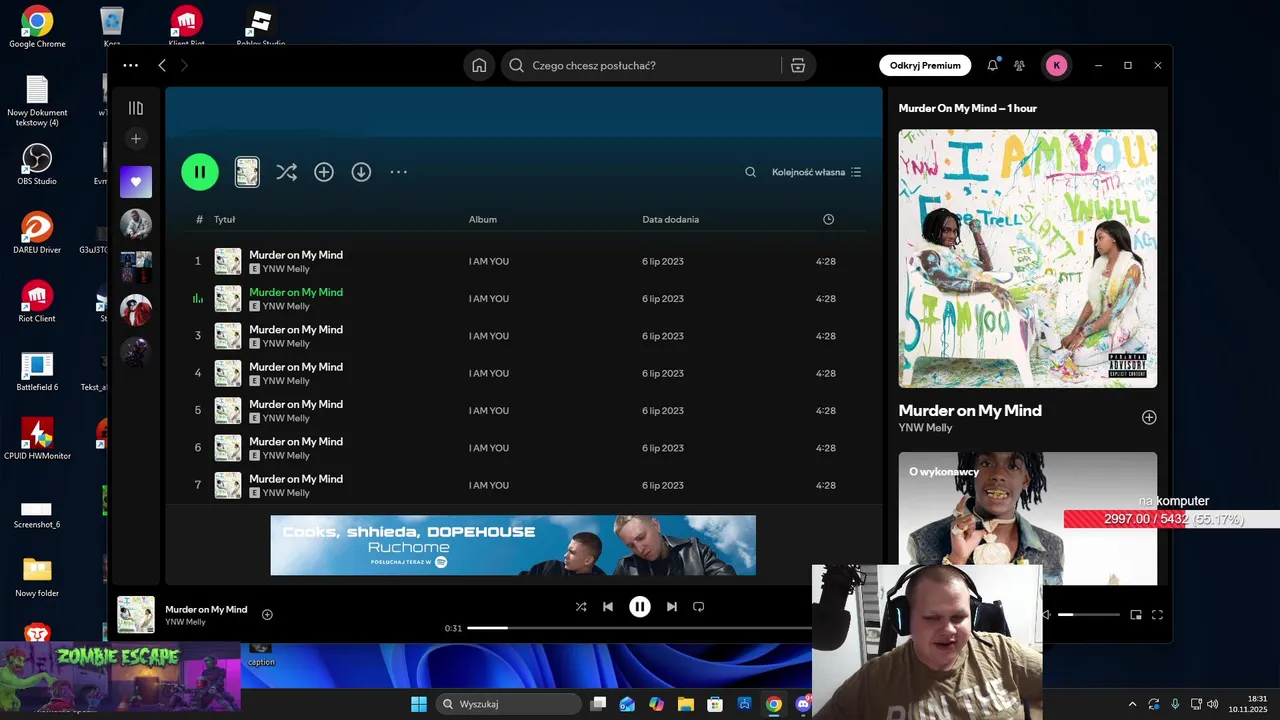
Task: Toggle shuffle in the bottom player bar
Action: 581,606
